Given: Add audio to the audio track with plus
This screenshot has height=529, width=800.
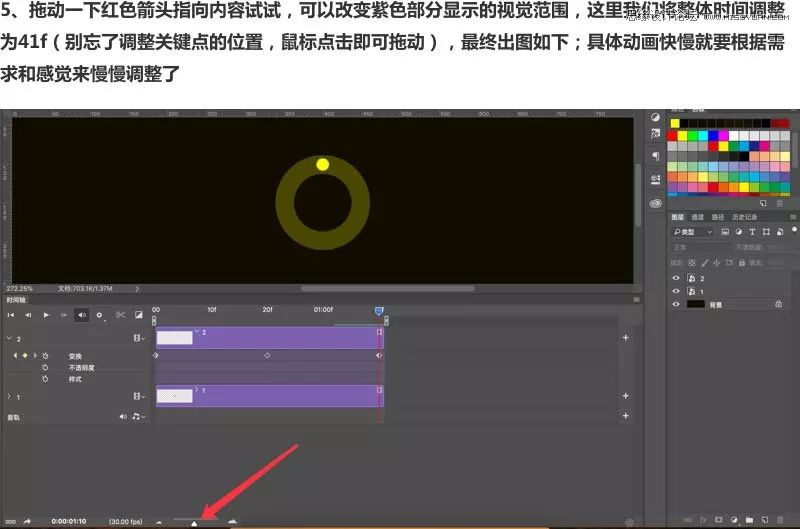Looking at the screenshot, I should coord(626,416).
